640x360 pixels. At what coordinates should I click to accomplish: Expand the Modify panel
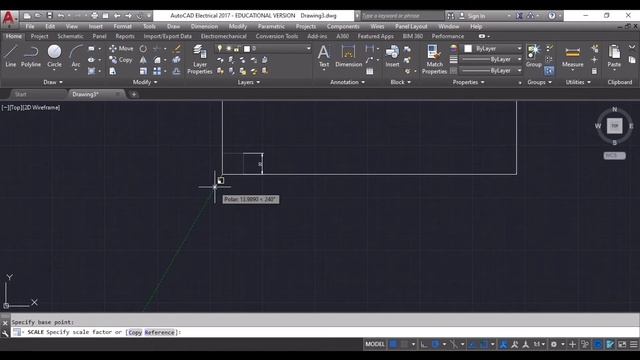[x=145, y=82]
